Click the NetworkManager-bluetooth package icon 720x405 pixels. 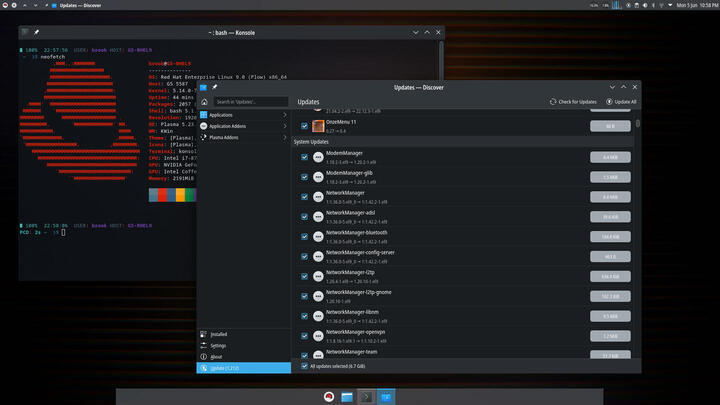(x=318, y=236)
